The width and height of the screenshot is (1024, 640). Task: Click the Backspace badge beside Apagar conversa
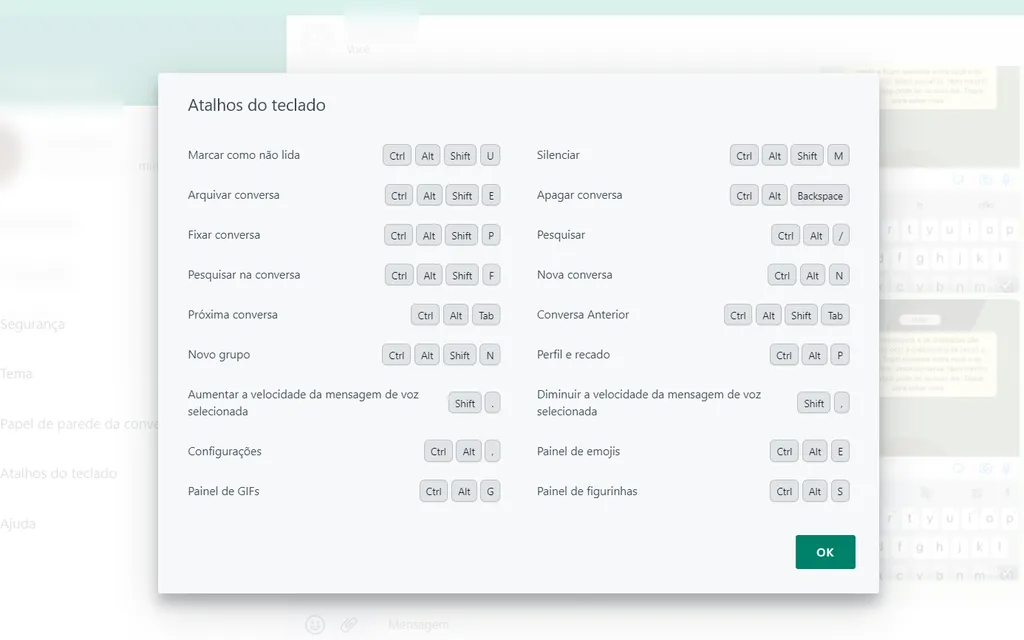click(x=819, y=195)
